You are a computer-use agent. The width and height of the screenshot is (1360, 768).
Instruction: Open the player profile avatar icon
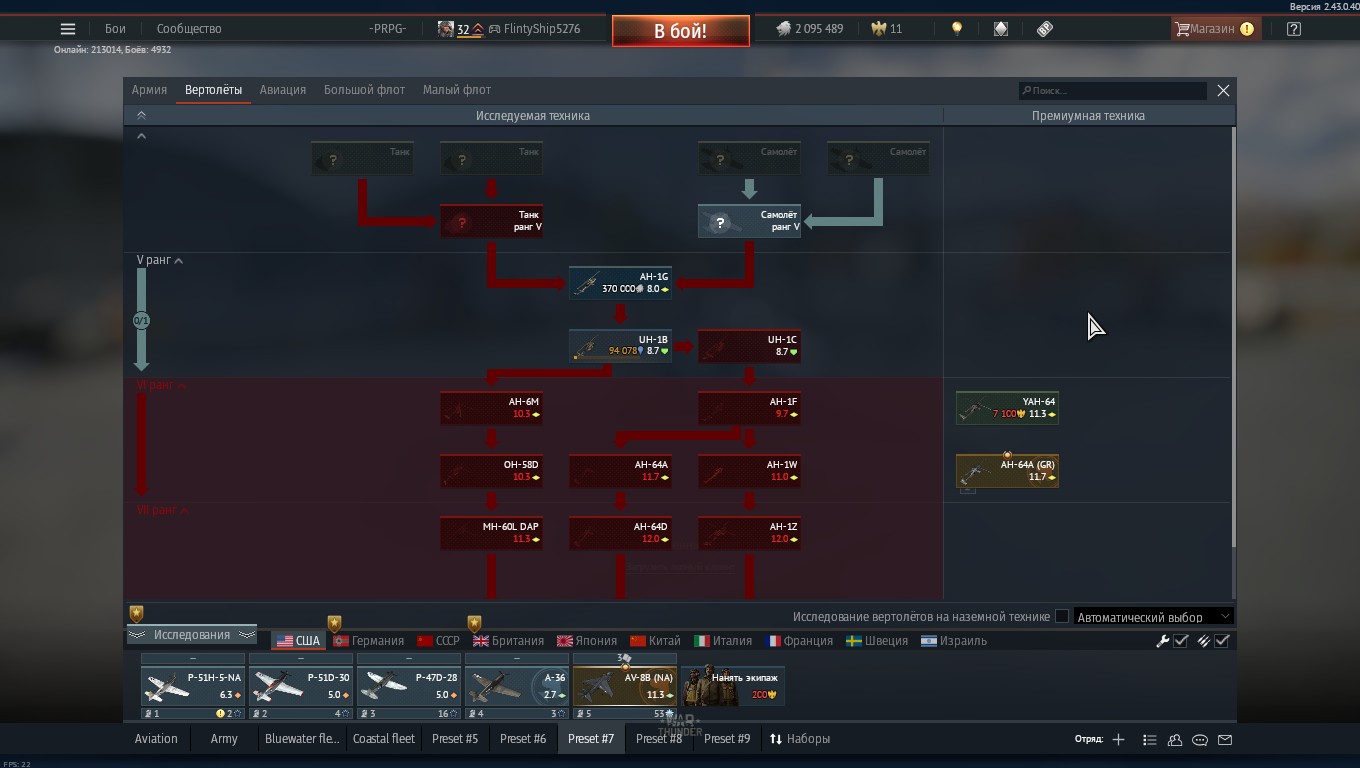tap(446, 29)
